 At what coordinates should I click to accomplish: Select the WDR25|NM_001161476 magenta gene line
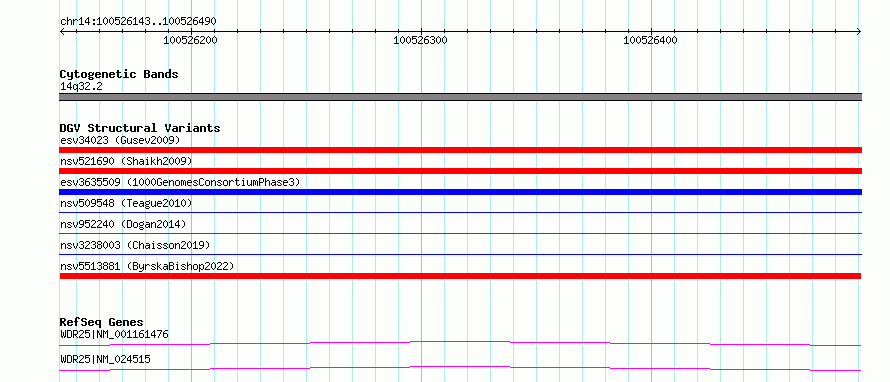(x=460, y=343)
